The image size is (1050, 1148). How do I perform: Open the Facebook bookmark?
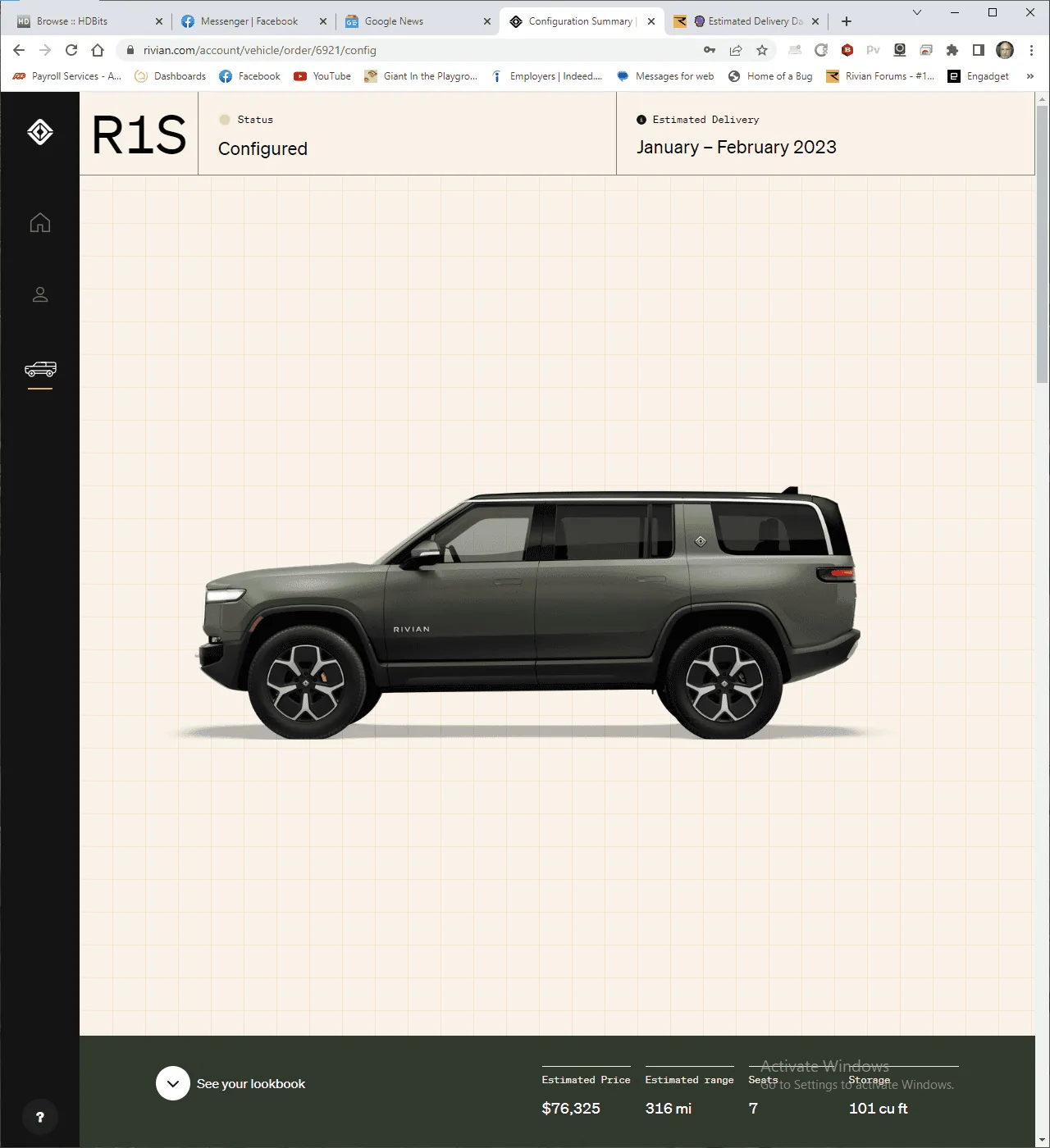[x=249, y=76]
